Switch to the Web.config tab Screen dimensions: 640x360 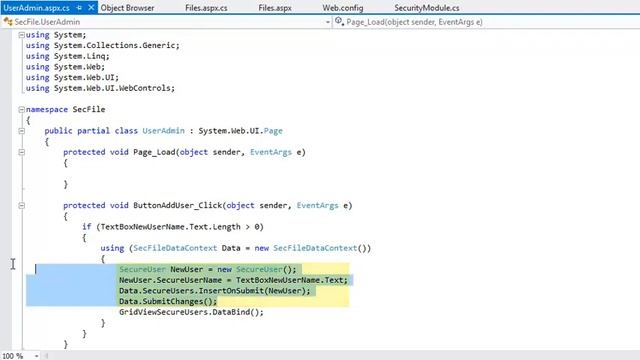tap(342, 8)
